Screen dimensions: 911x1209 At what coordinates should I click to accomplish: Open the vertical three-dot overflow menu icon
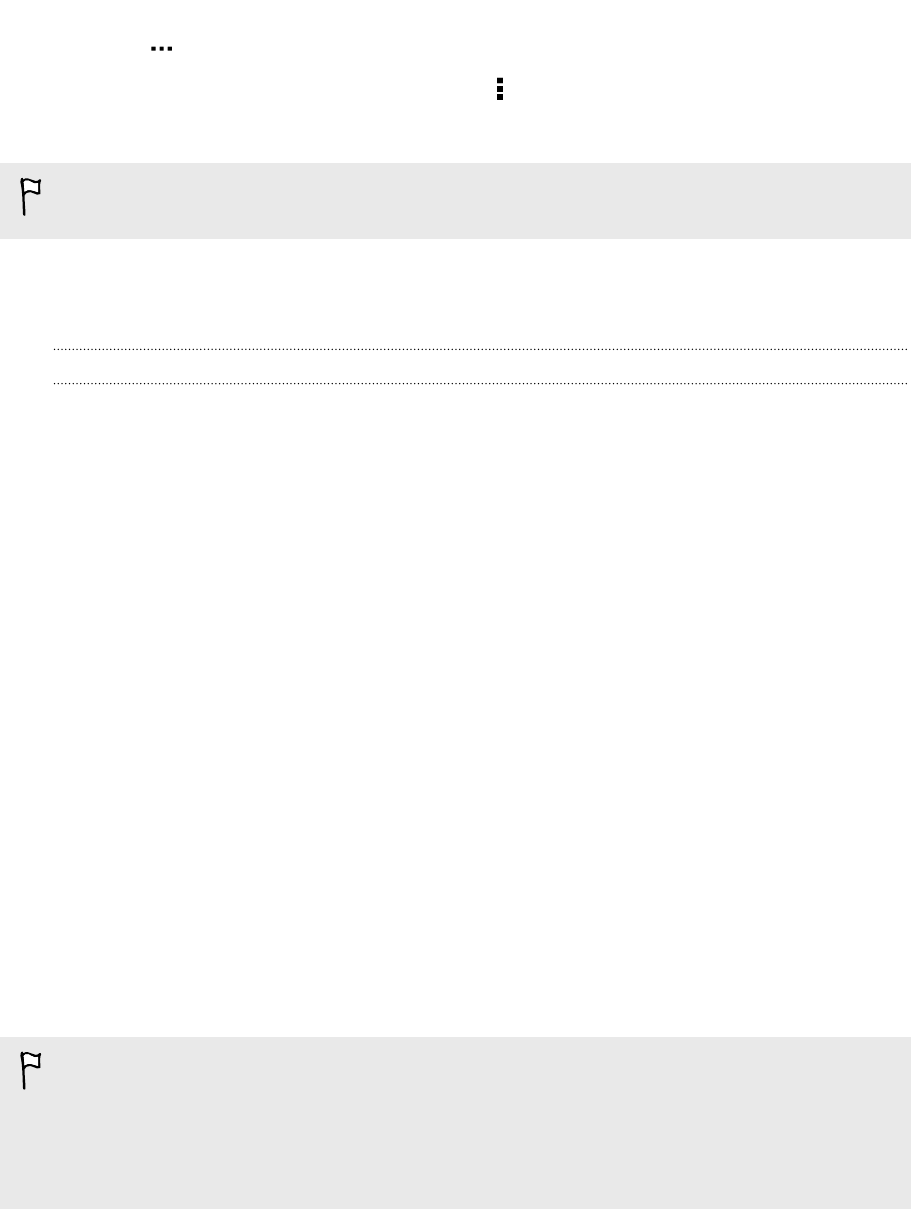(500, 90)
